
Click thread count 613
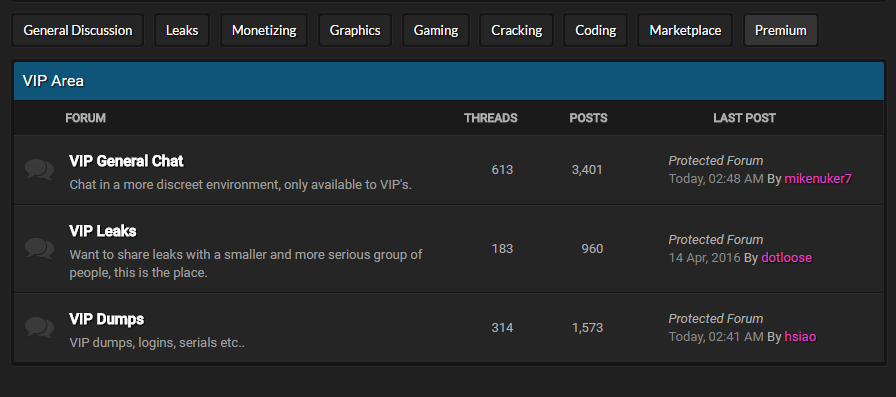pyautogui.click(x=502, y=170)
